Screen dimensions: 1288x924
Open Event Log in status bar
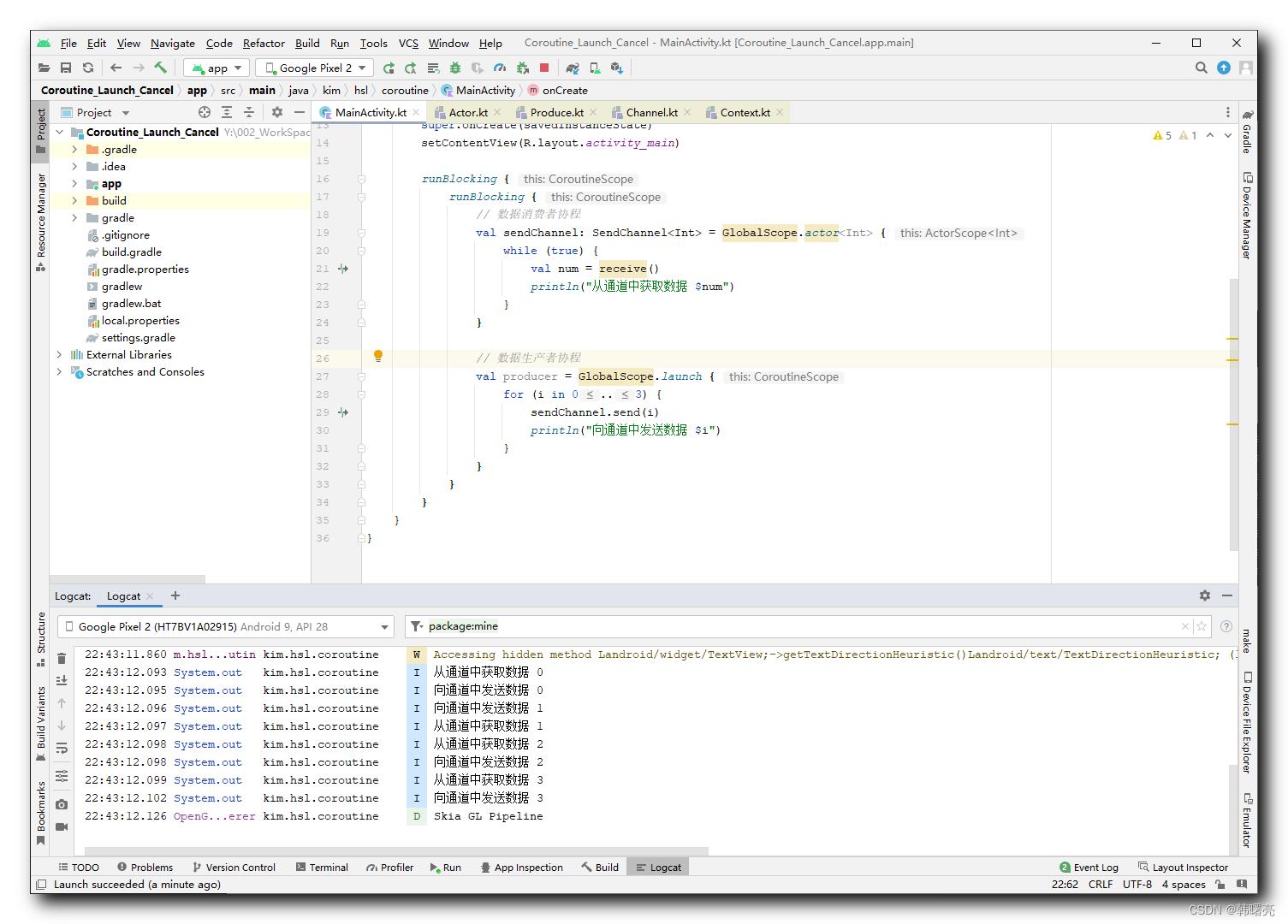coord(1089,867)
